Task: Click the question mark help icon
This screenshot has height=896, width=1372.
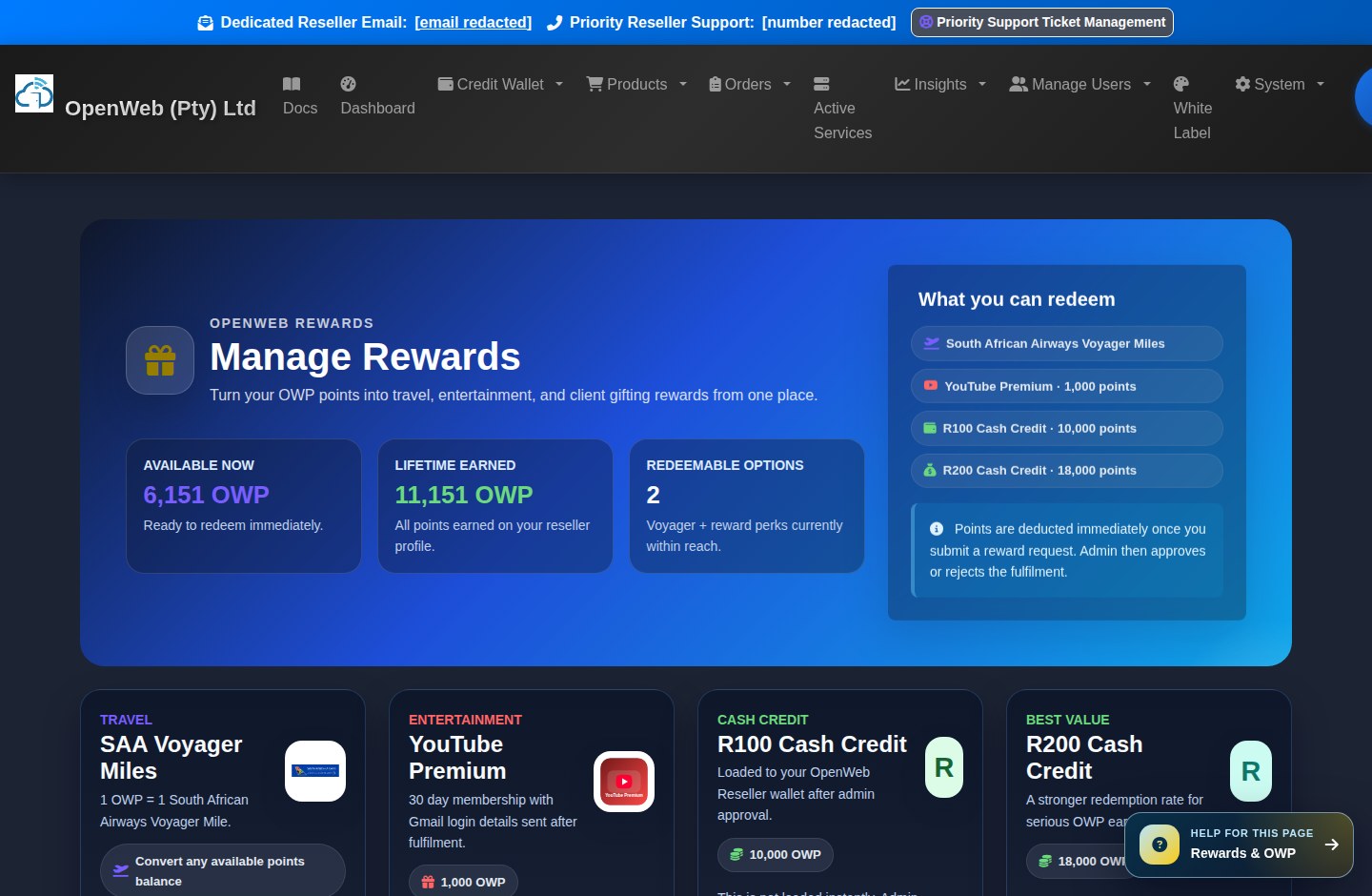Action: [x=1160, y=845]
